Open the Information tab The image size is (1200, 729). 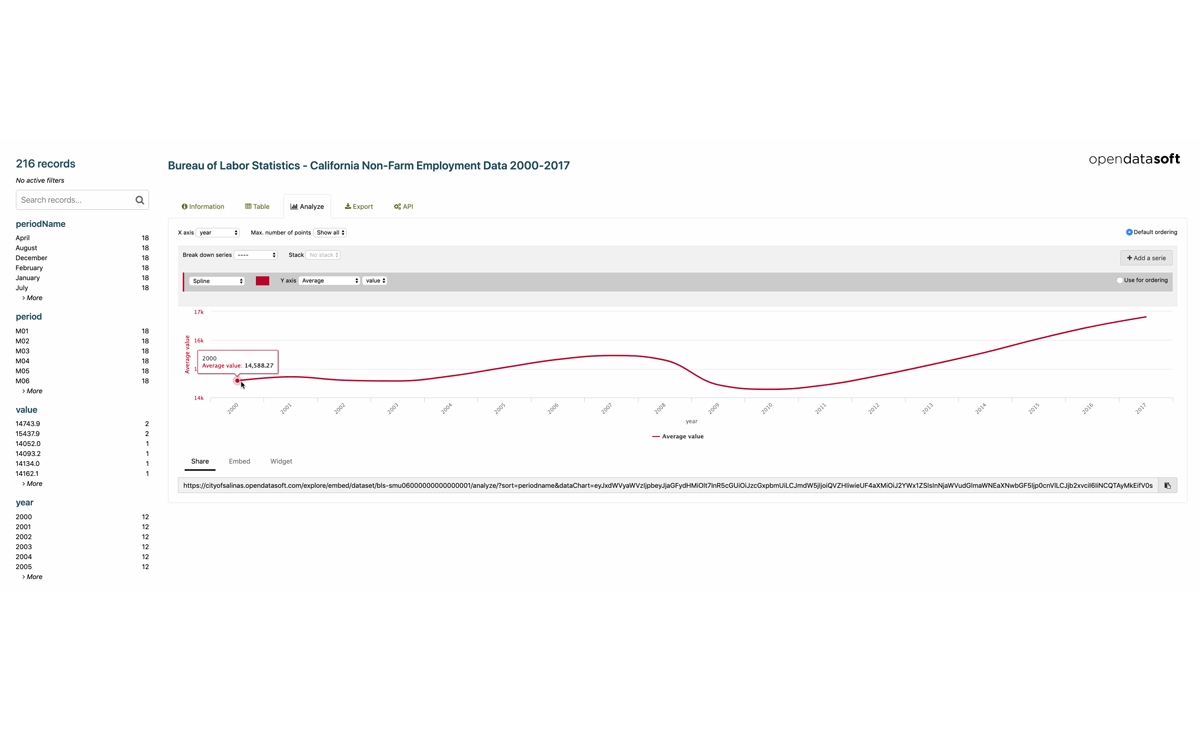203,207
